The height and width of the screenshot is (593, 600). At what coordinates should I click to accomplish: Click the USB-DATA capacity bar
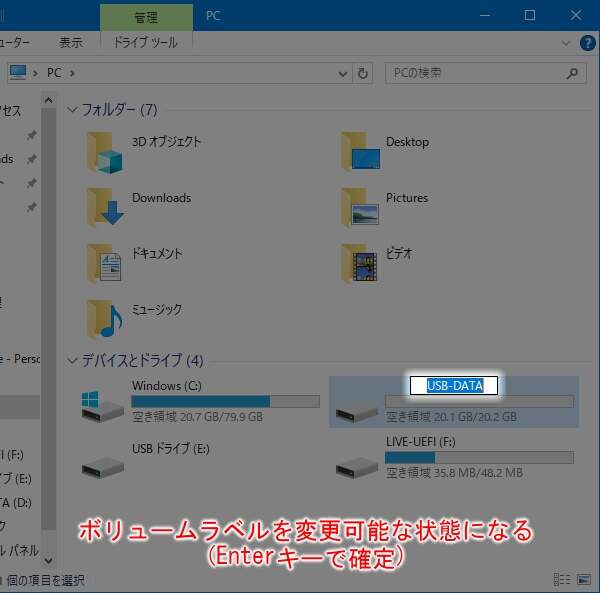point(479,401)
